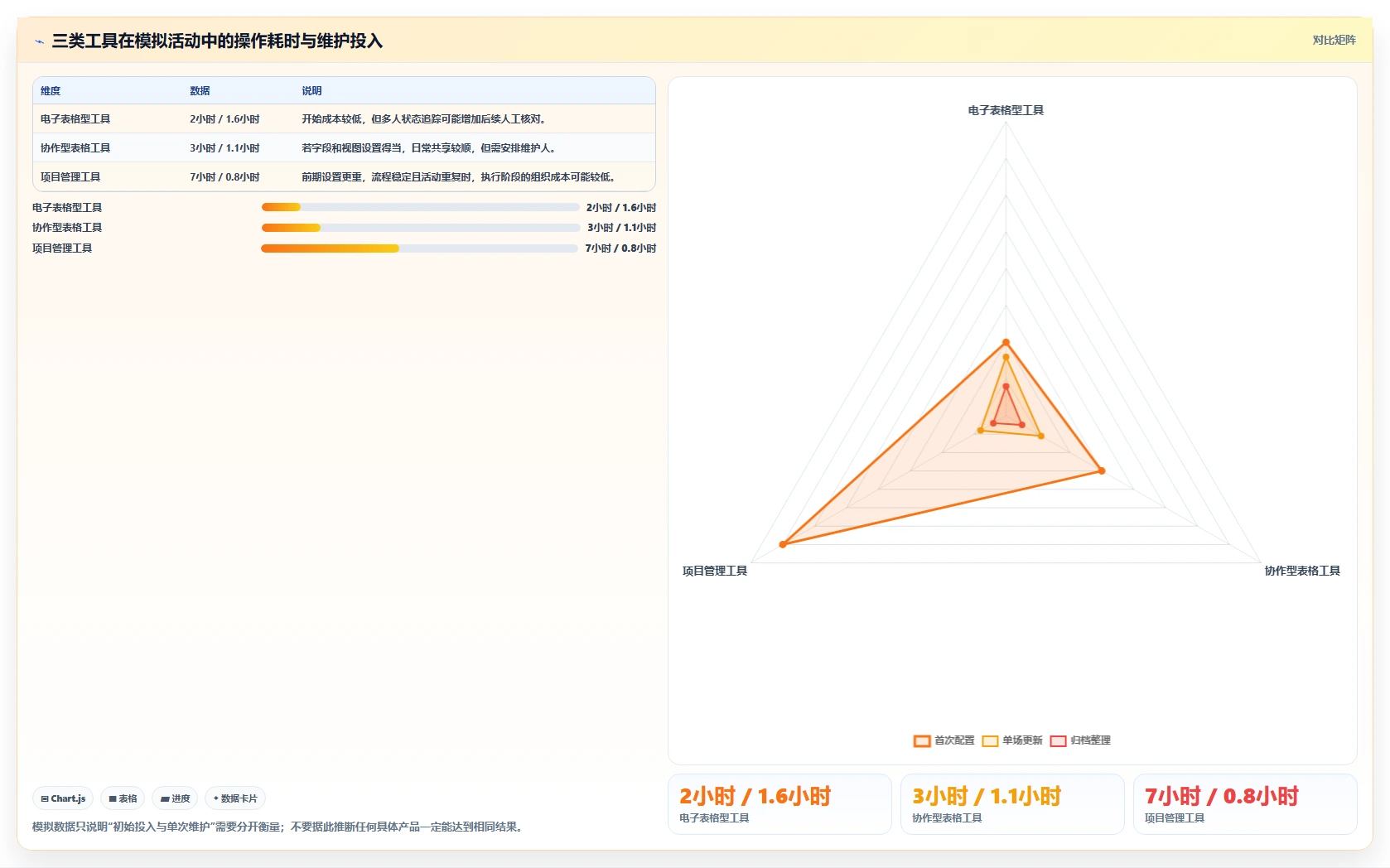
Task: Click the 项目管理工具 progress bar
Action: coord(419,248)
